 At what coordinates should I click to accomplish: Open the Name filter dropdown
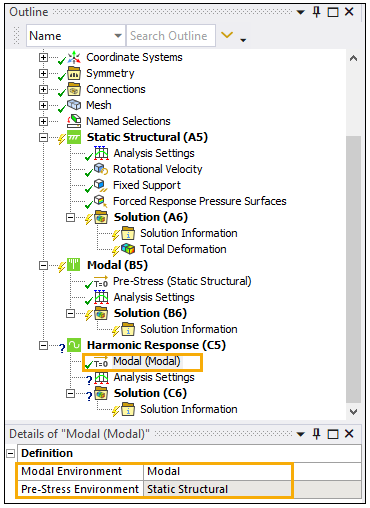(x=118, y=36)
